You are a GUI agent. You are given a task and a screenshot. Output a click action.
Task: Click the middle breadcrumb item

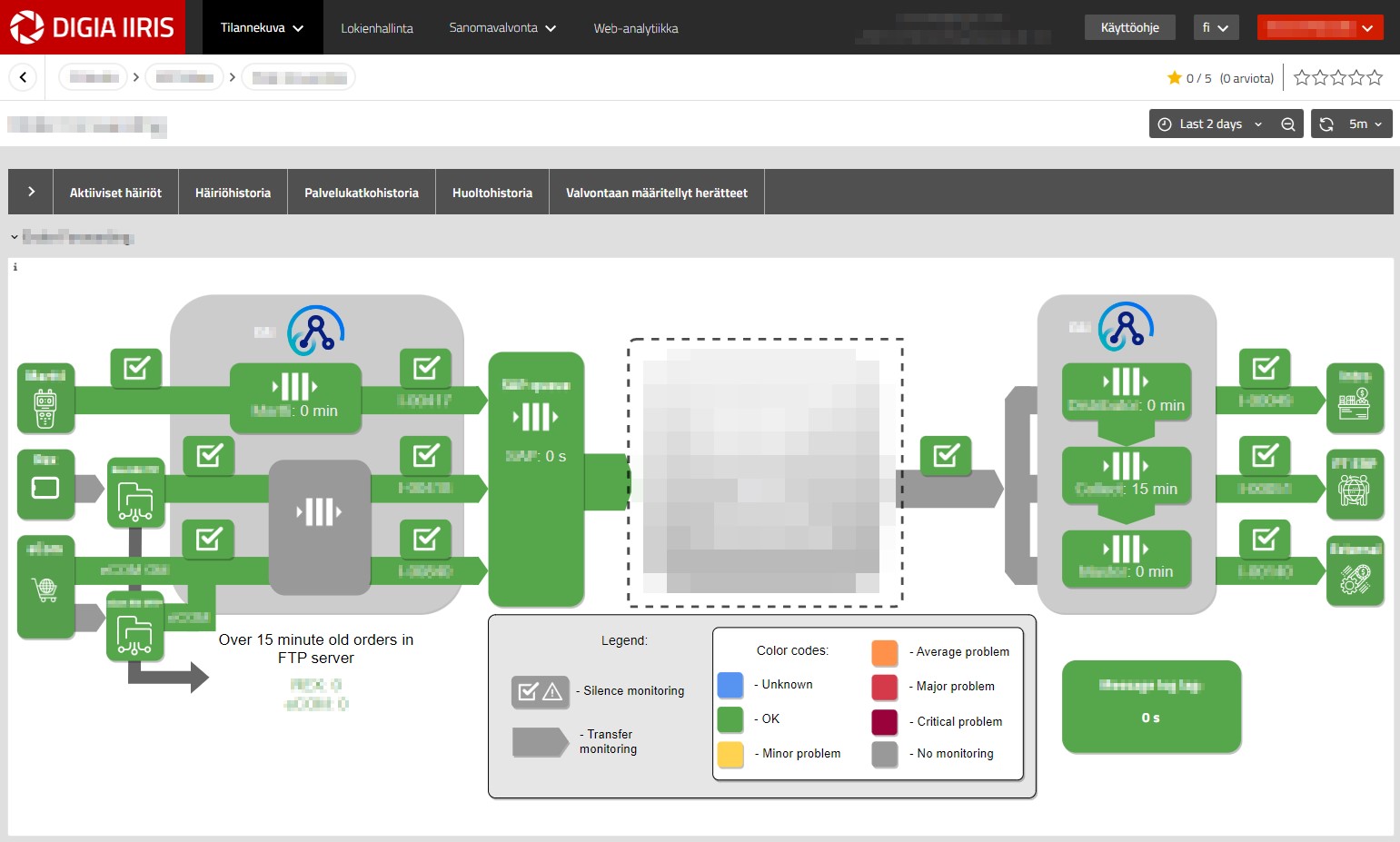point(184,77)
